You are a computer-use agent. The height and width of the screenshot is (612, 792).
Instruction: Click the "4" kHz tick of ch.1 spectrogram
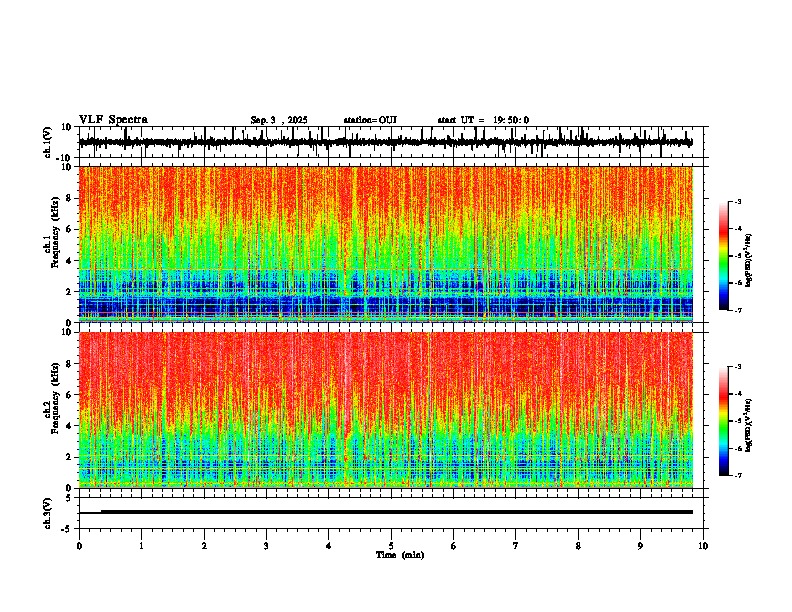point(69,261)
